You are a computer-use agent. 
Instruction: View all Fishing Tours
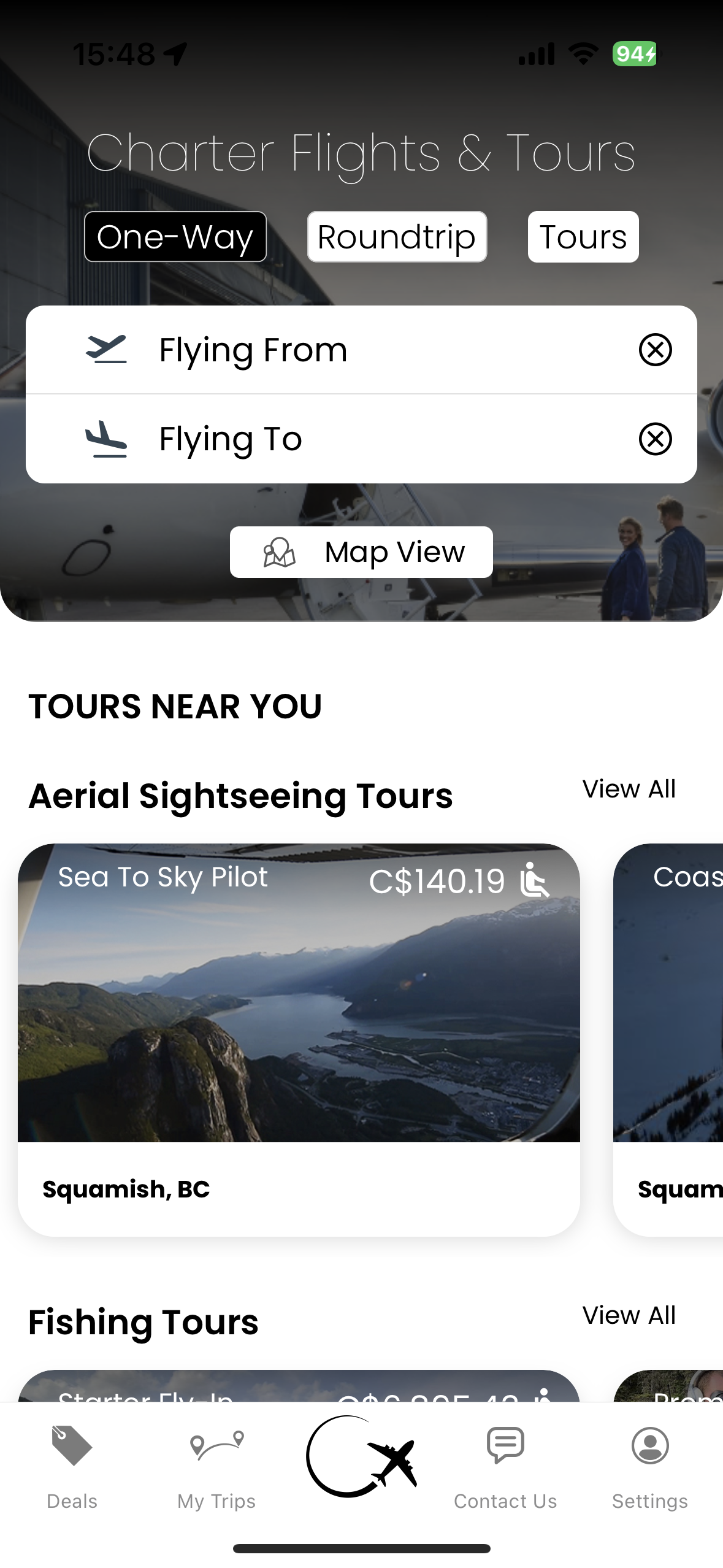coord(629,1315)
